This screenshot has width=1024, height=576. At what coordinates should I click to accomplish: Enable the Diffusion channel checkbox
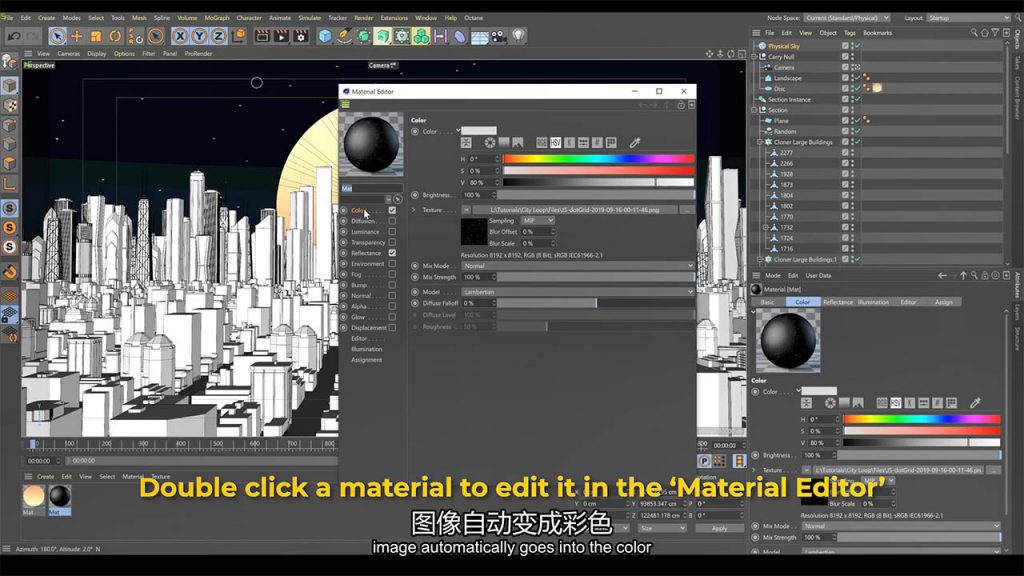coord(392,221)
